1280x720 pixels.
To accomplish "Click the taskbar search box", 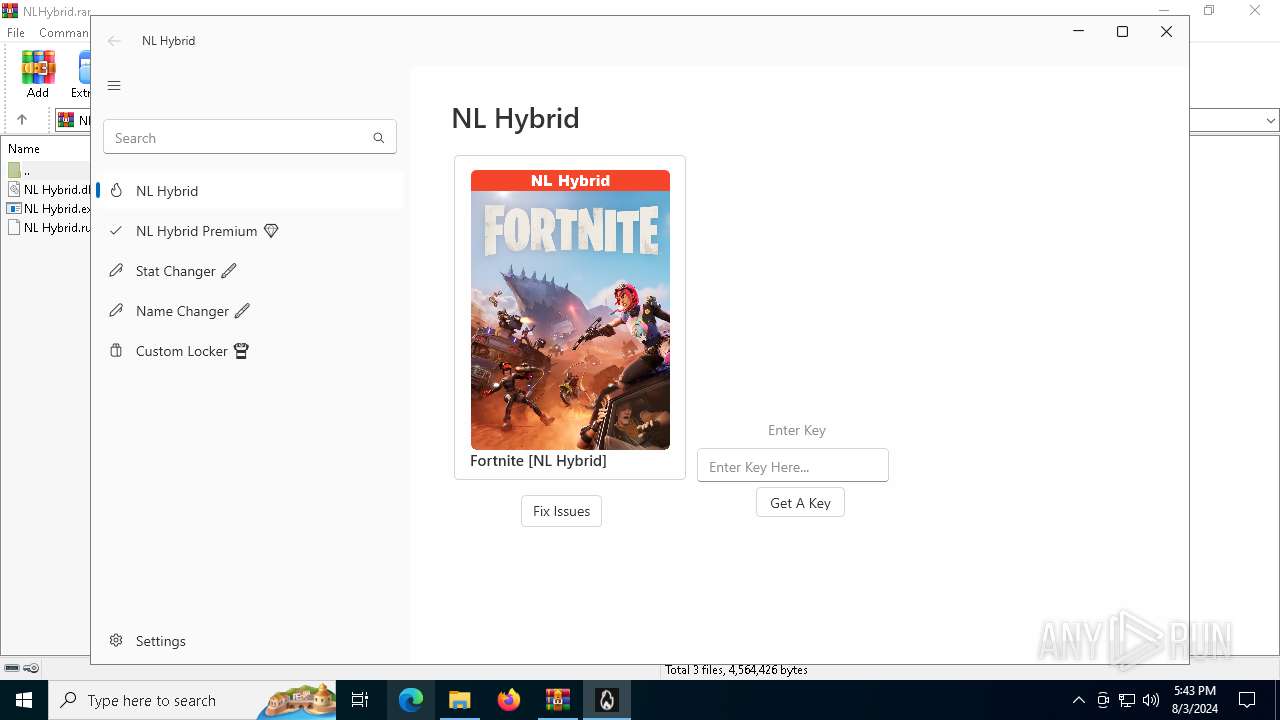I will [193, 700].
